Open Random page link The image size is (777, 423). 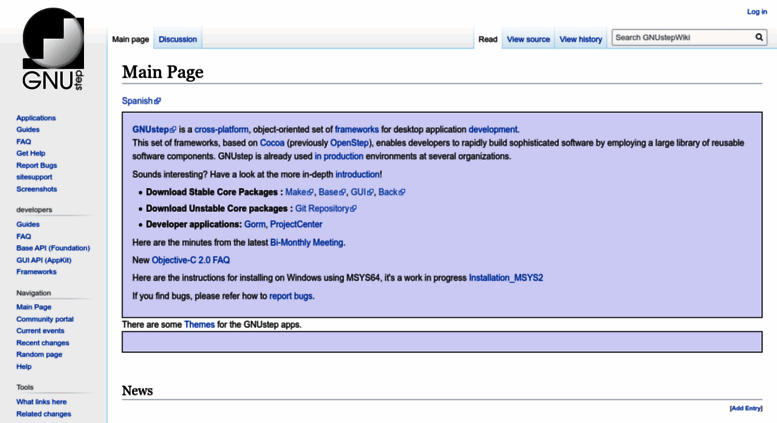[x=39, y=355]
